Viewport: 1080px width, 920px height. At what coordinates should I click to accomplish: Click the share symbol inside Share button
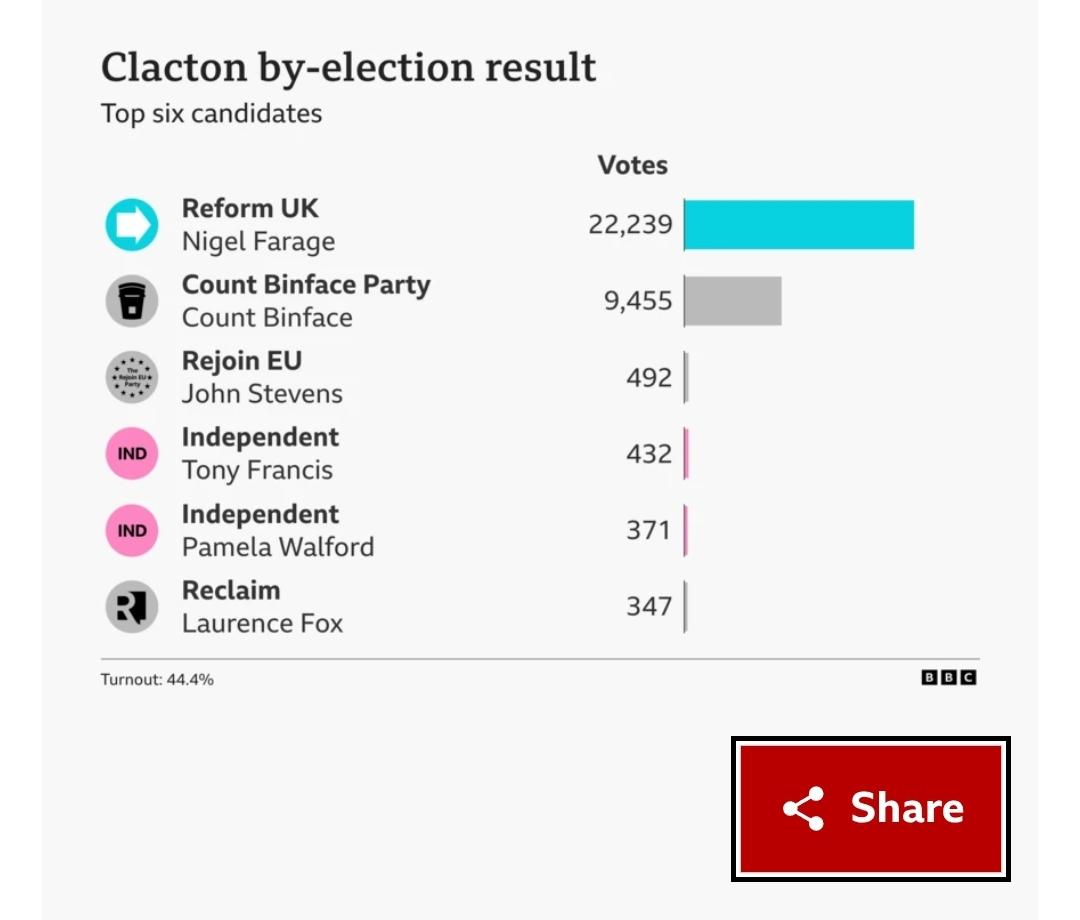tap(804, 808)
